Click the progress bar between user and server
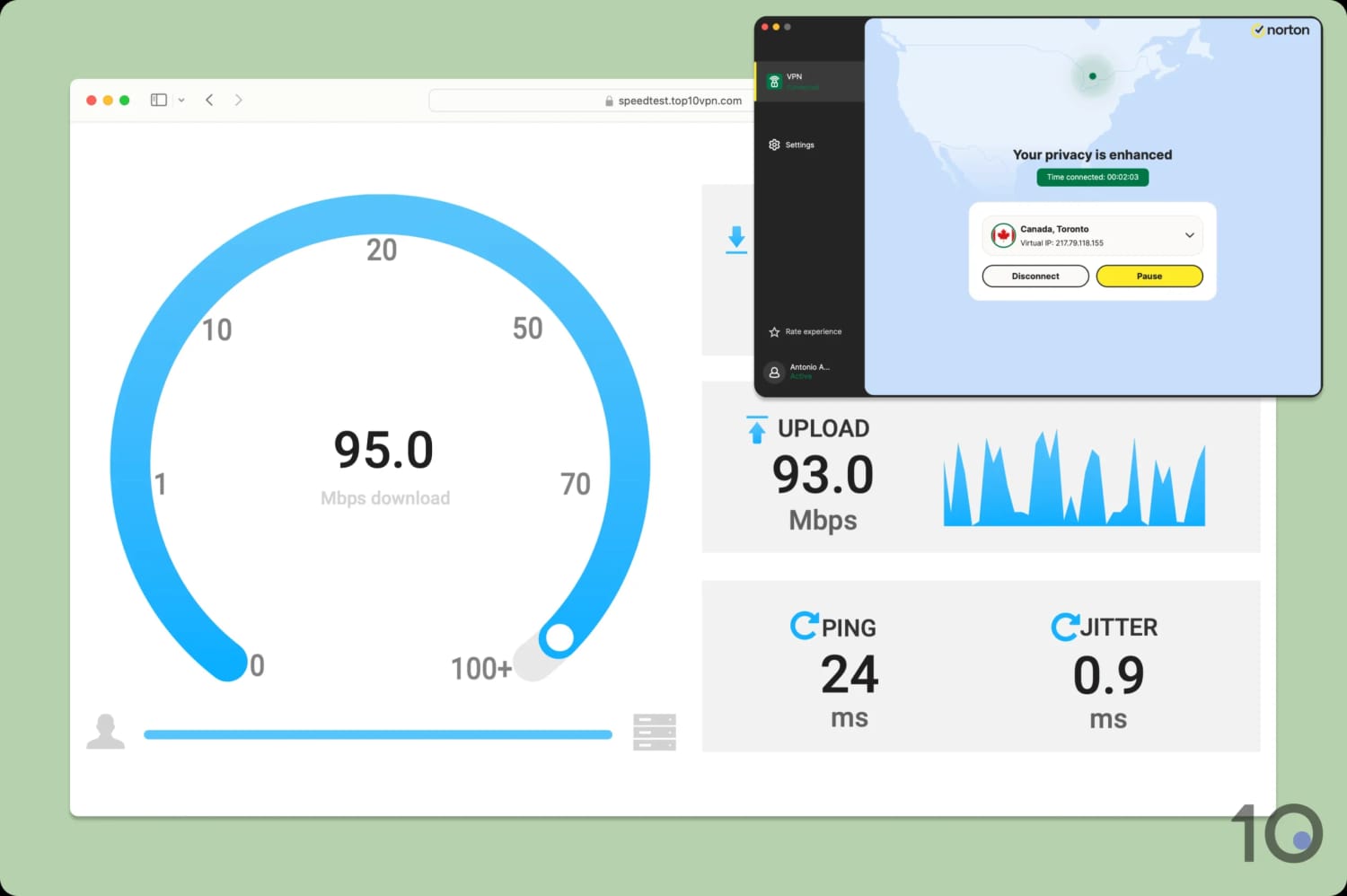 [x=378, y=734]
